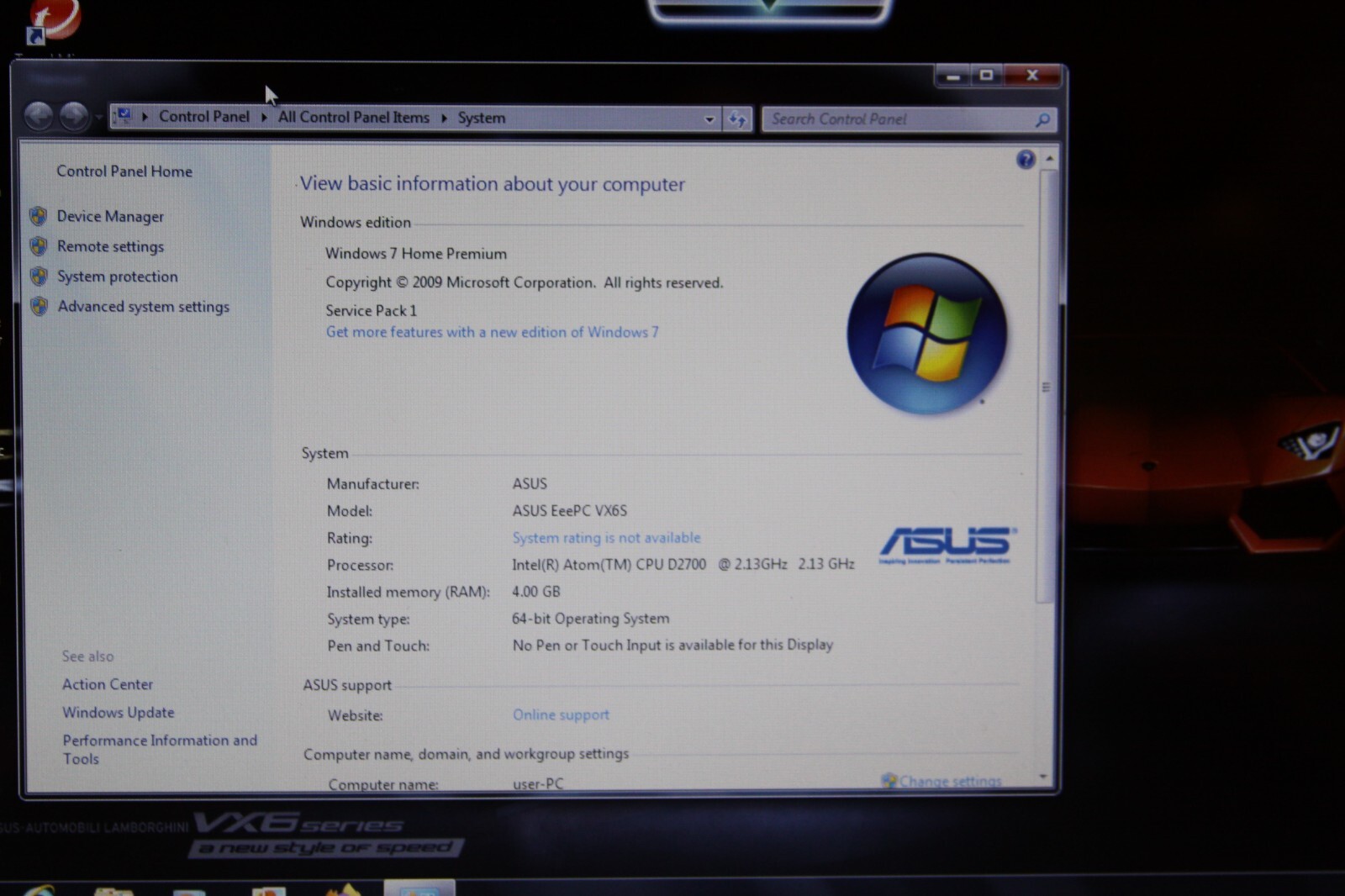
Task: Click the Windows 7 Home Premium text
Action: (416, 253)
